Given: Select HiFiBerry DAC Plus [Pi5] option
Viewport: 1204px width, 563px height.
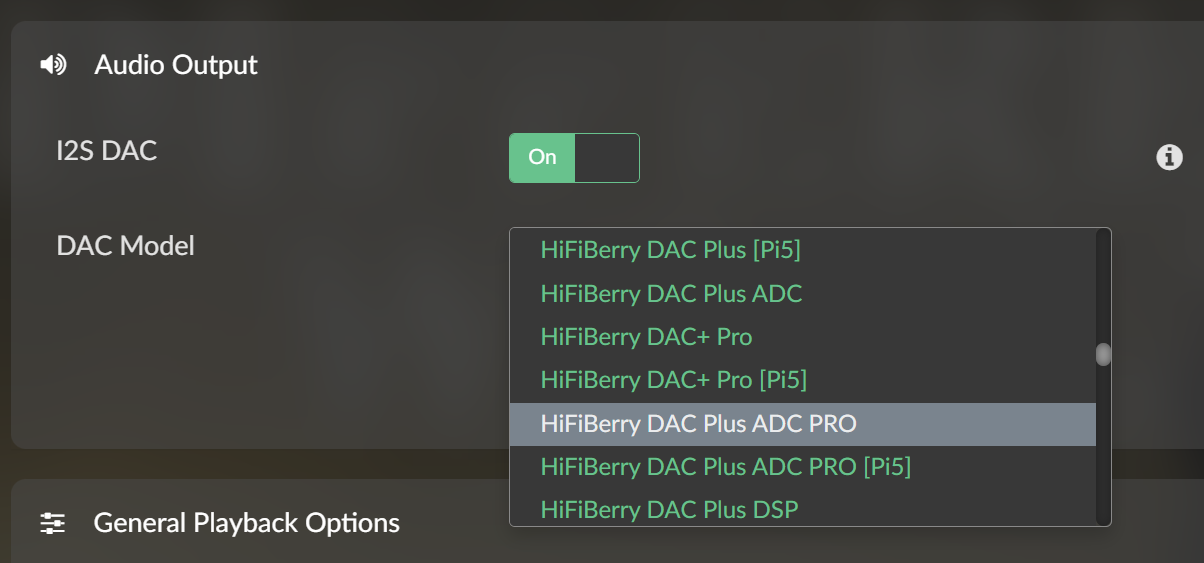Looking at the screenshot, I should [x=670, y=250].
